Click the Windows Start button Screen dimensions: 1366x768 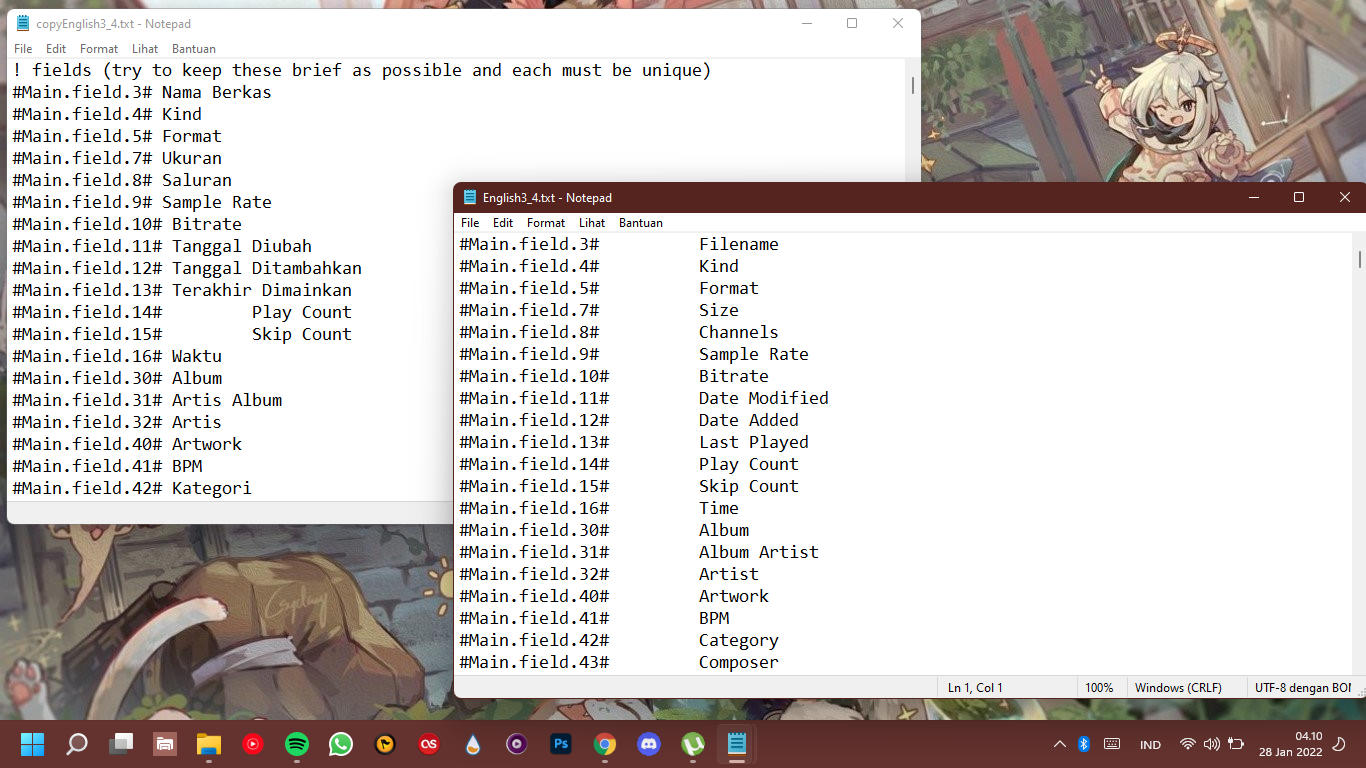(x=33, y=744)
